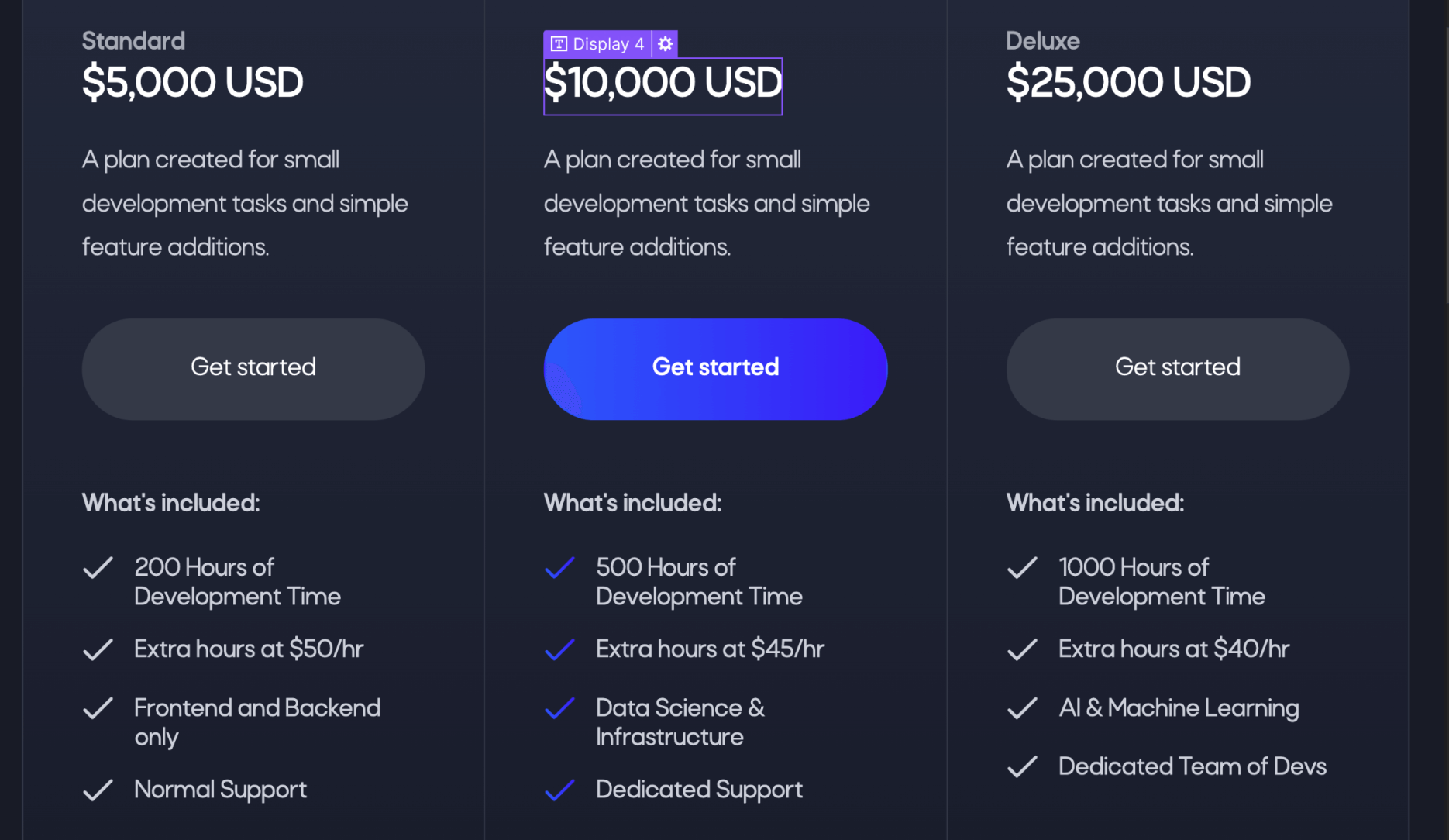Viewport: 1449px width, 840px height.
Task: Click the Display 4 label badge
Action: pyautogui.click(x=607, y=43)
